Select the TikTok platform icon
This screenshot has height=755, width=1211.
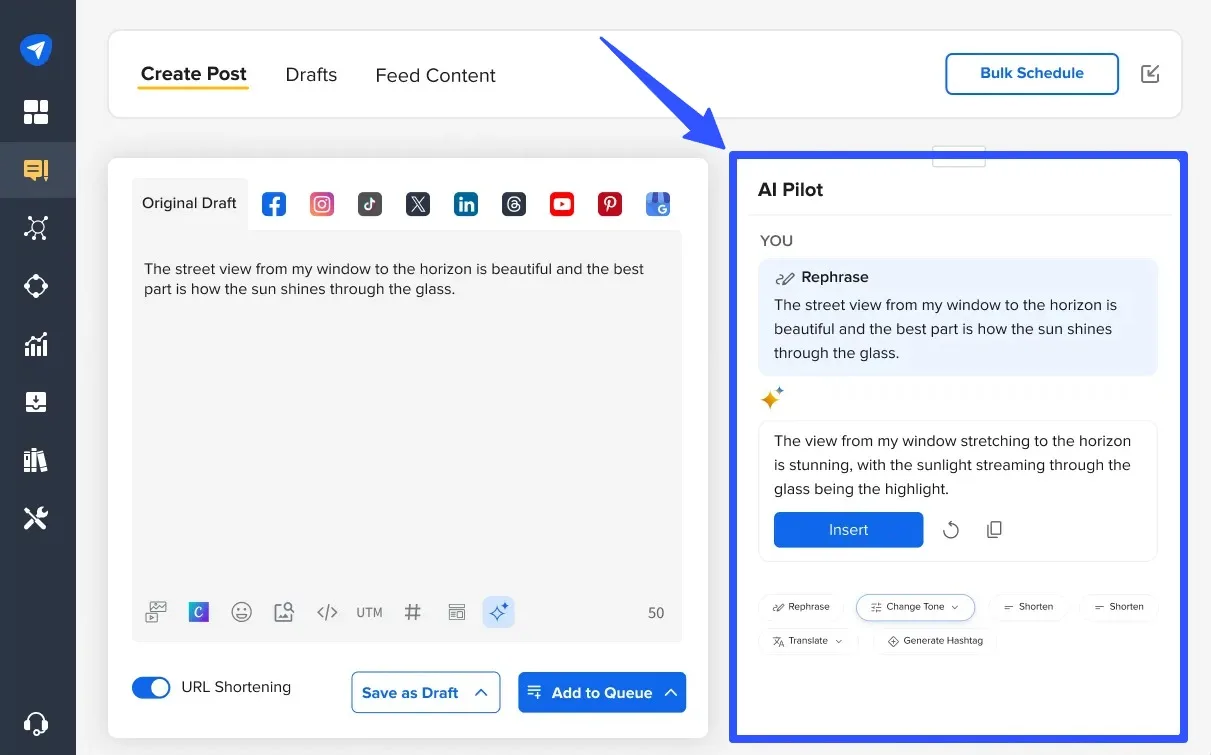pyautogui.click(x=369, y=203)
